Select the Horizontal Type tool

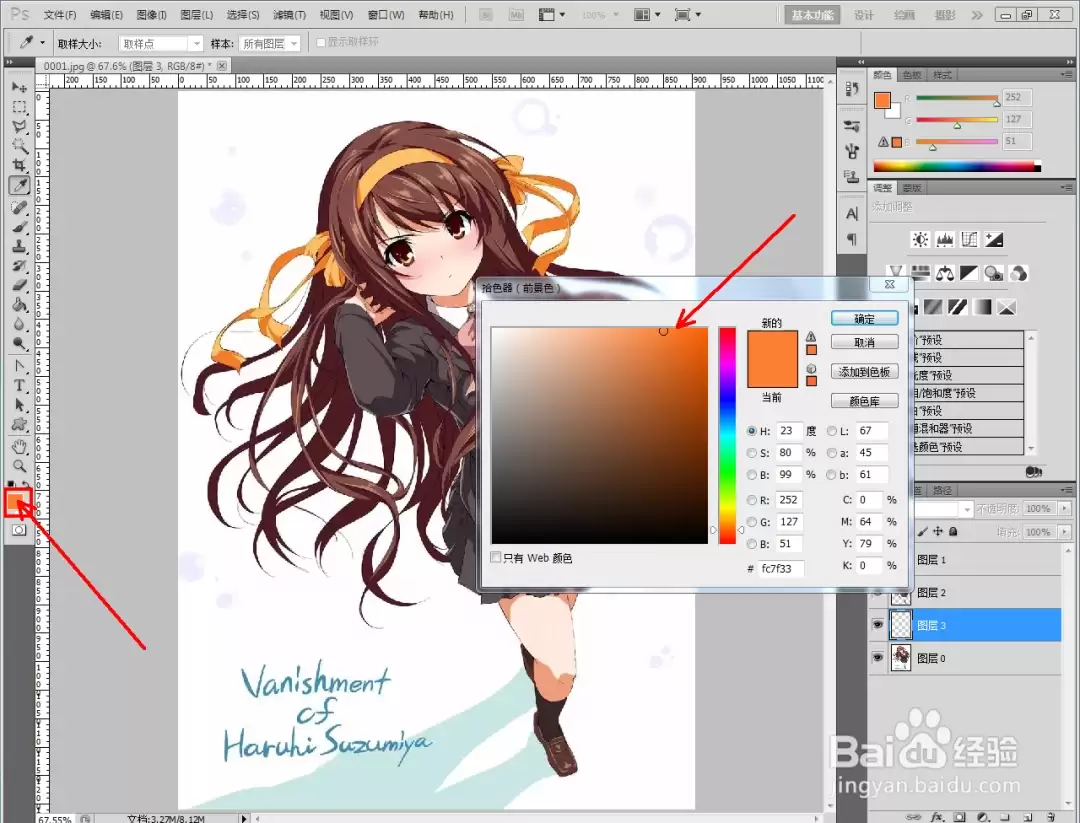coord(19,386)
